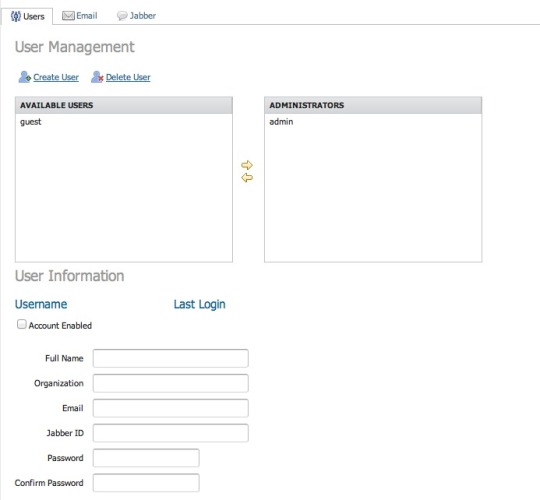Focus the Password field
The image size is (540, 500).
[146, 458]
